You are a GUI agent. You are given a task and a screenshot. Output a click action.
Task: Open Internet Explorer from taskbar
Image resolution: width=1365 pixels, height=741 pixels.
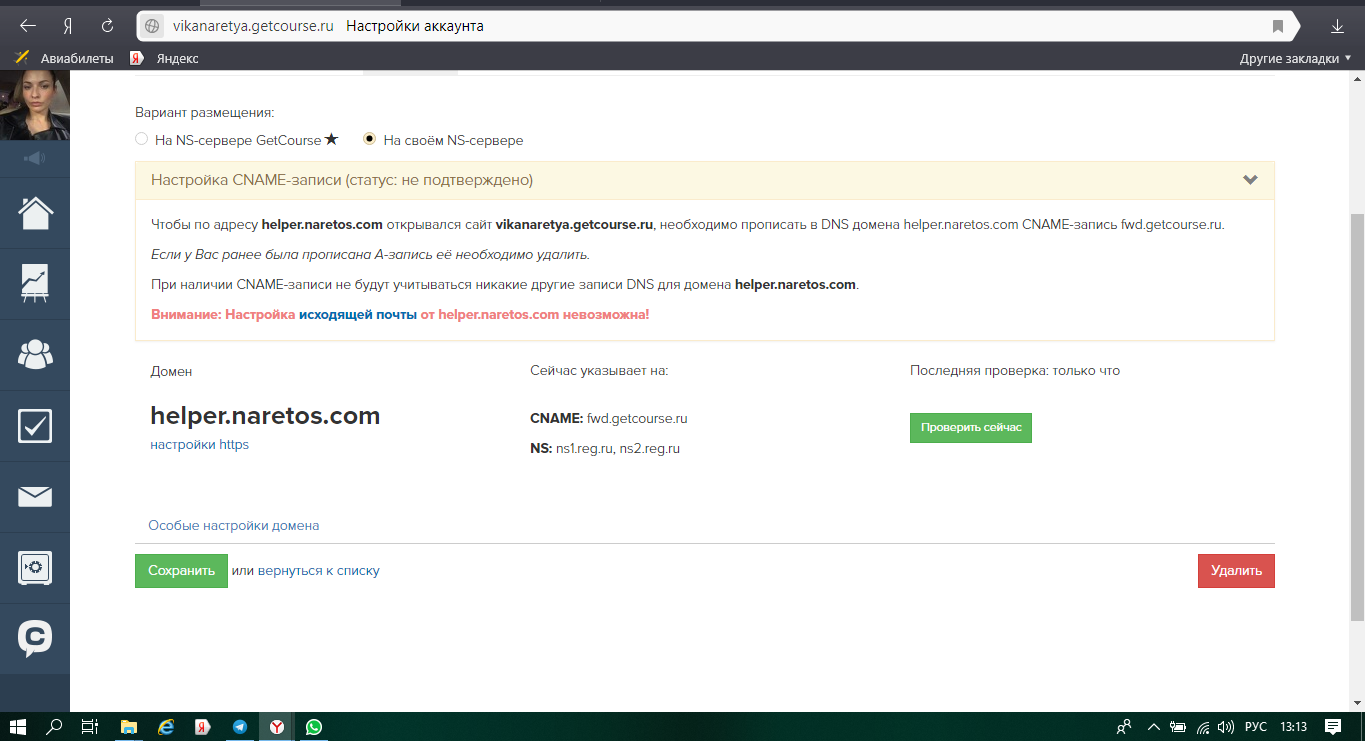(166, 727)
